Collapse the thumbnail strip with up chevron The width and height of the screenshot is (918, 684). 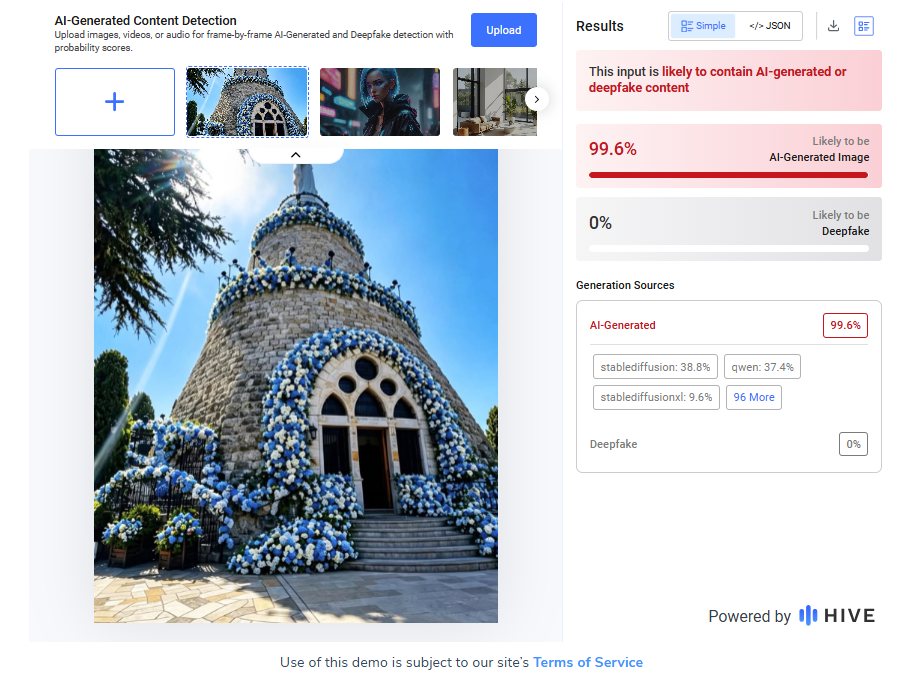tap(295, 155)
